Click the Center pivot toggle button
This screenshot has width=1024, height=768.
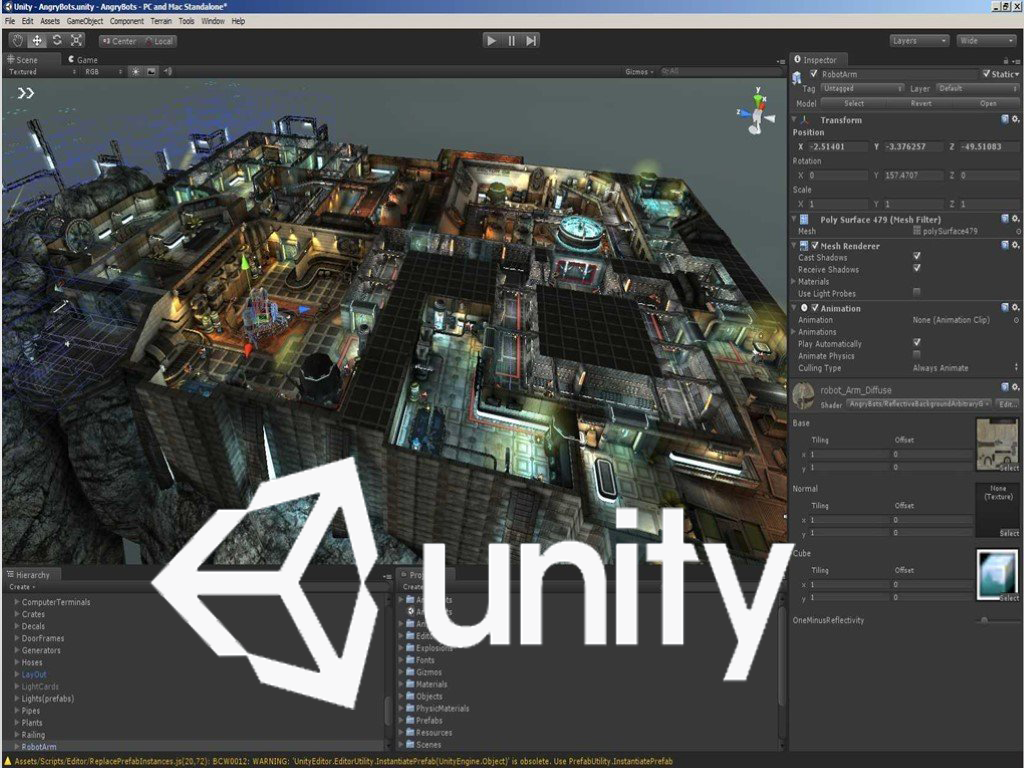118,41
